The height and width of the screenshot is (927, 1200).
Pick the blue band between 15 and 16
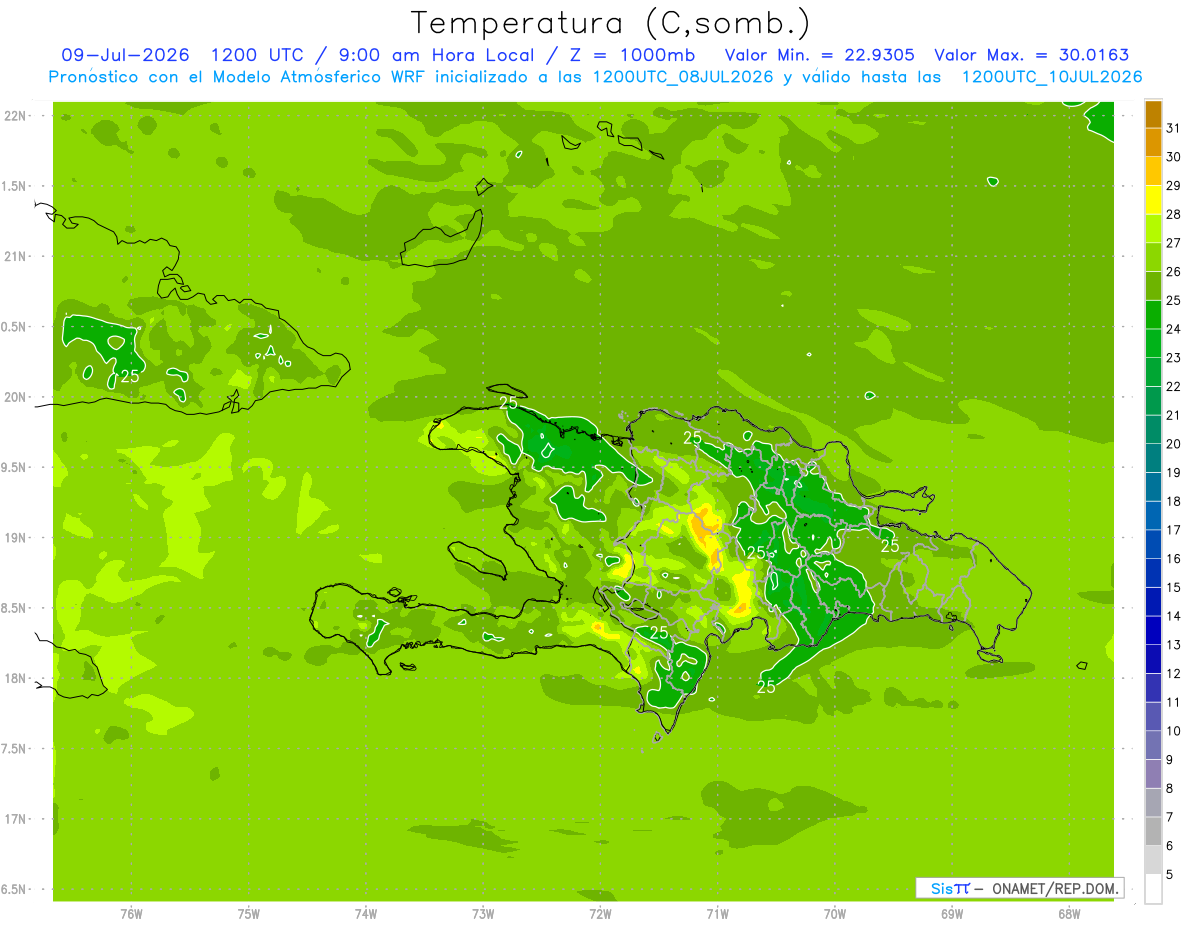1153,573
